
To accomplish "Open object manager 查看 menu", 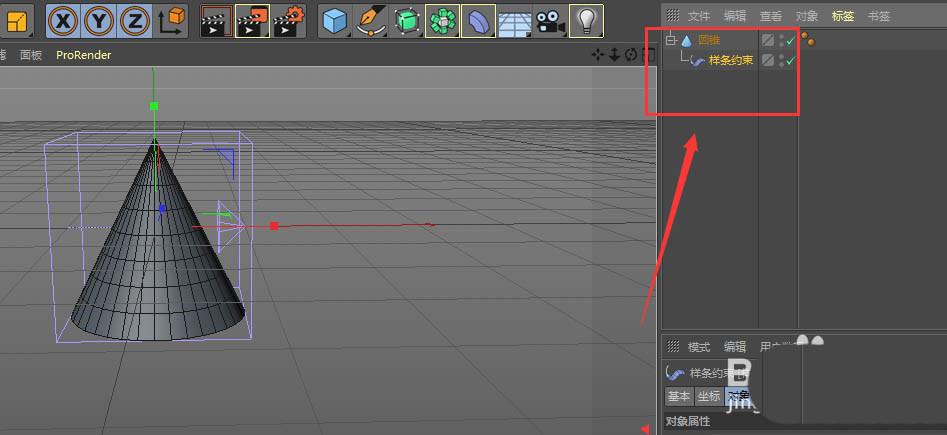I will pos(771,16).
